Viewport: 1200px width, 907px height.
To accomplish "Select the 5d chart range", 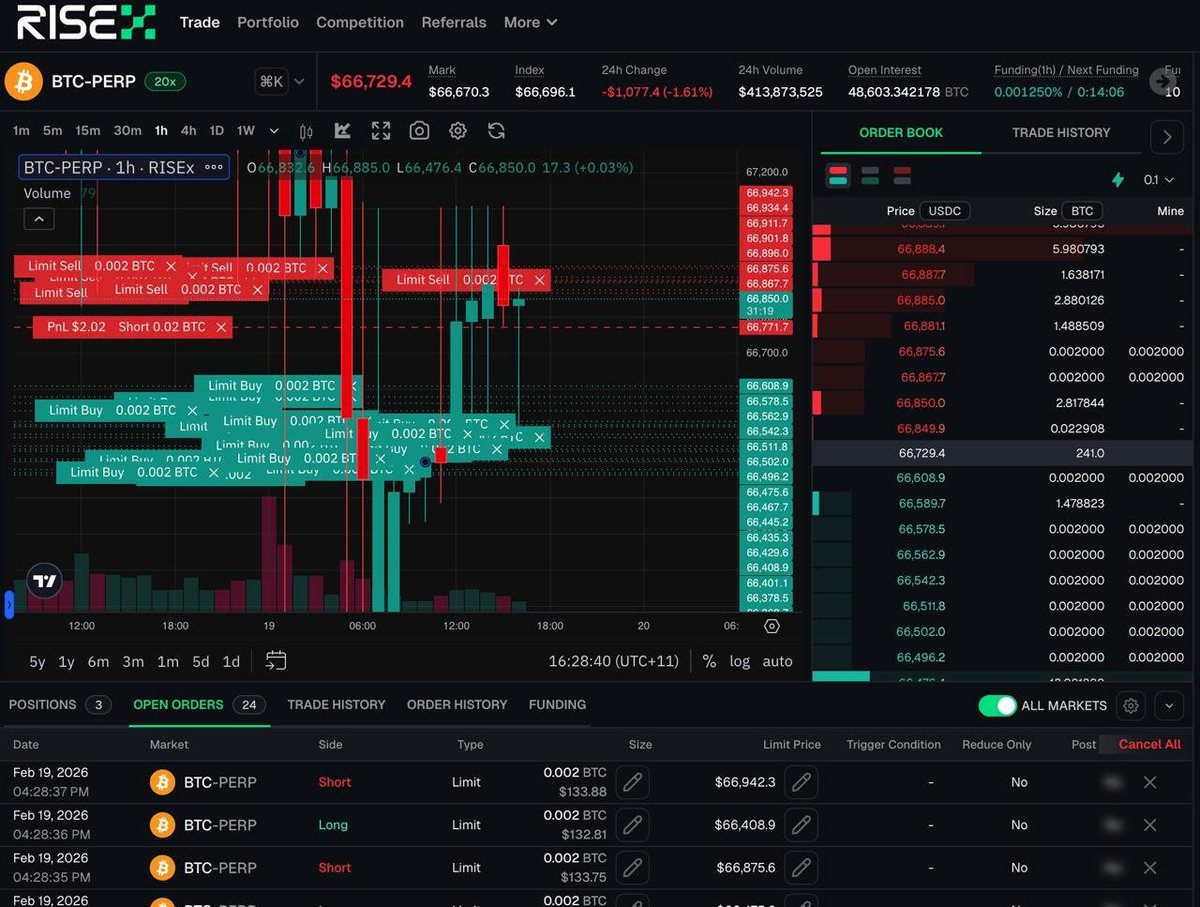I will point(201,661).
